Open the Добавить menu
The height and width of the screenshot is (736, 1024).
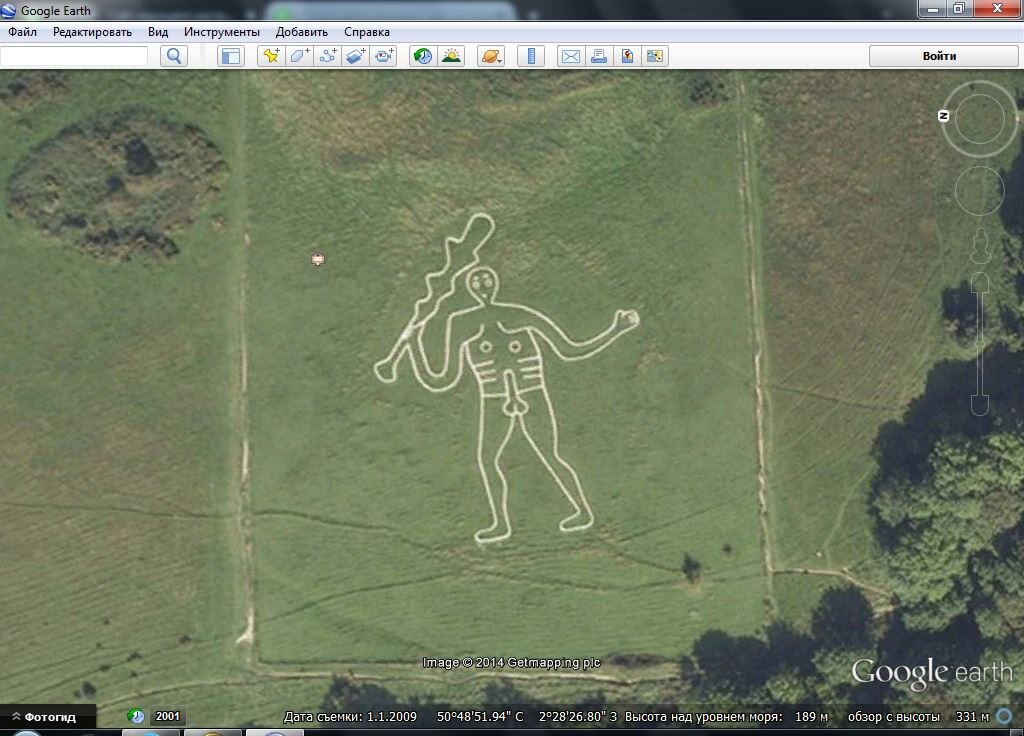[302, 32]
